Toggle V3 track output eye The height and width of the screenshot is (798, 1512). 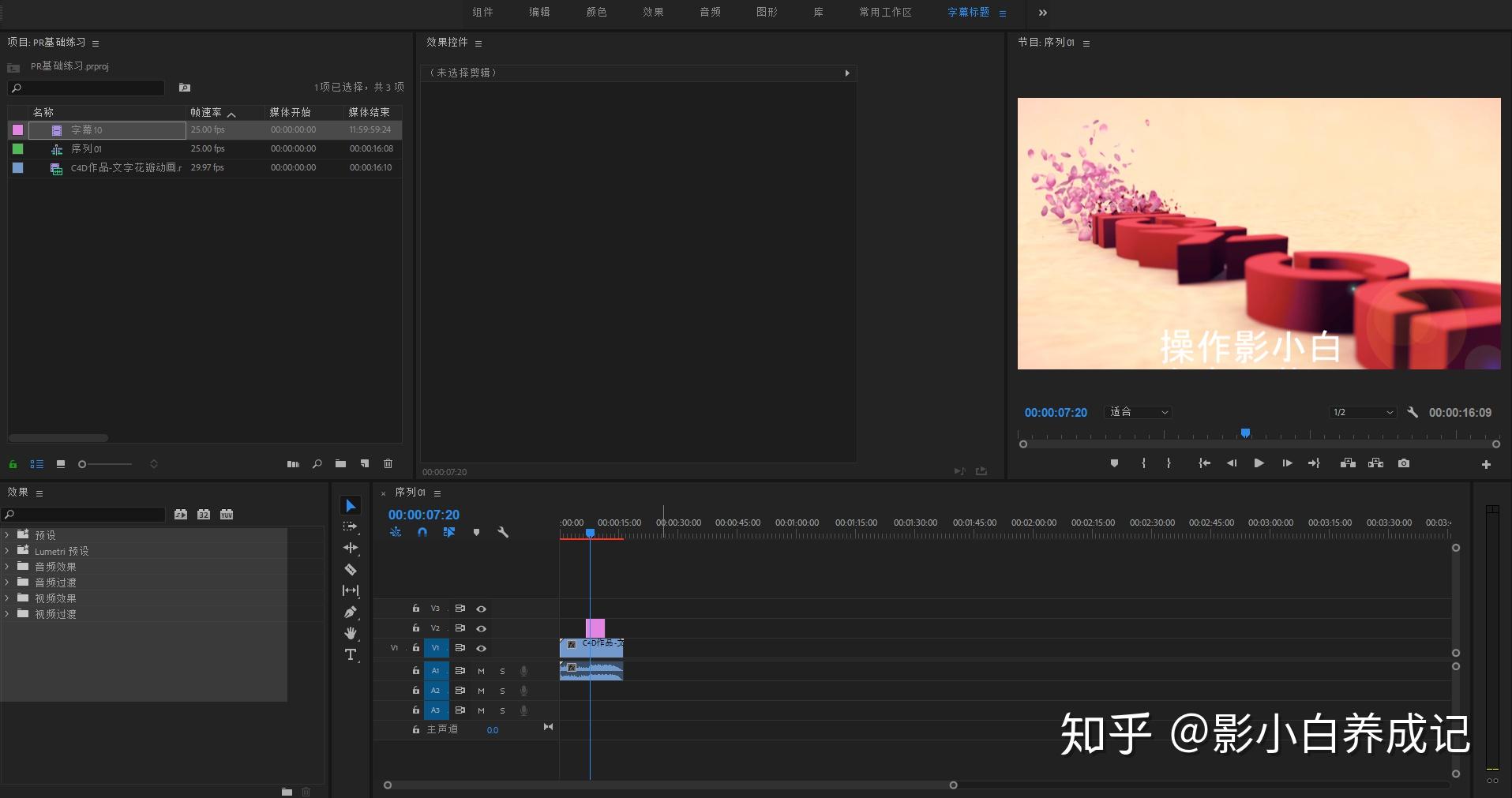pos(481,609)
